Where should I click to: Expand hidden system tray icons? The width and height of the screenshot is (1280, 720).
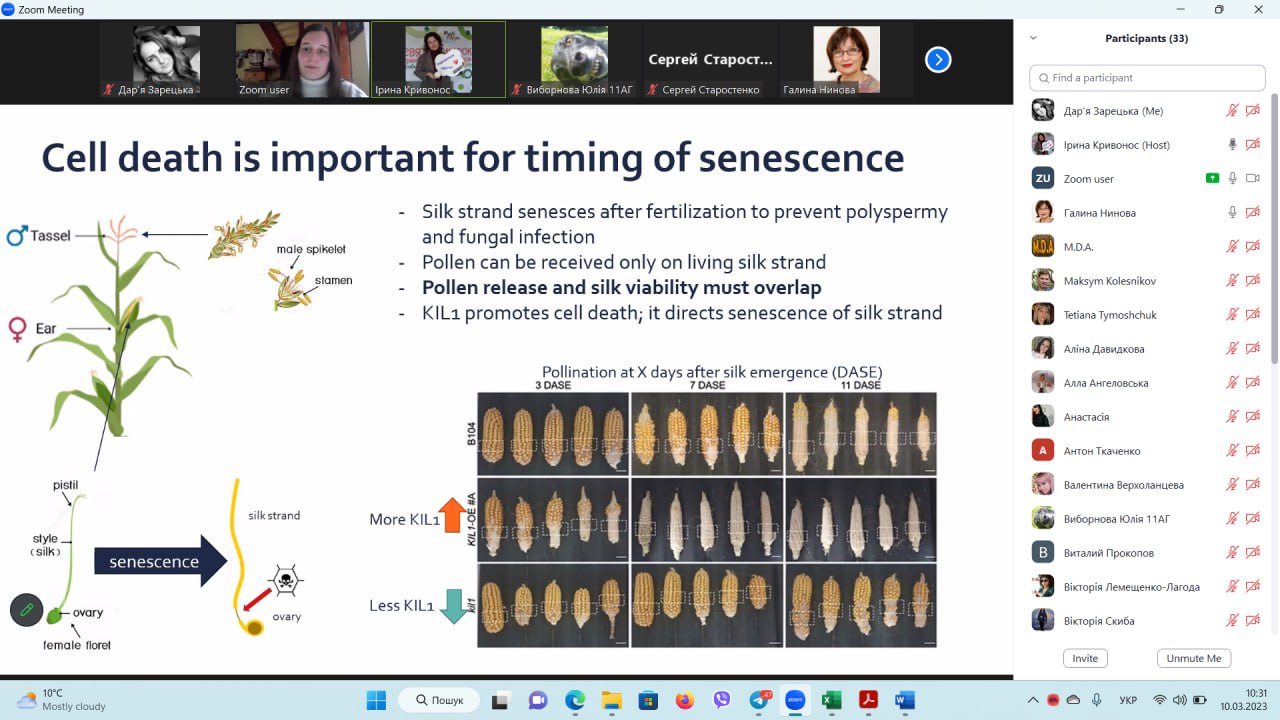click(1034, 700)
